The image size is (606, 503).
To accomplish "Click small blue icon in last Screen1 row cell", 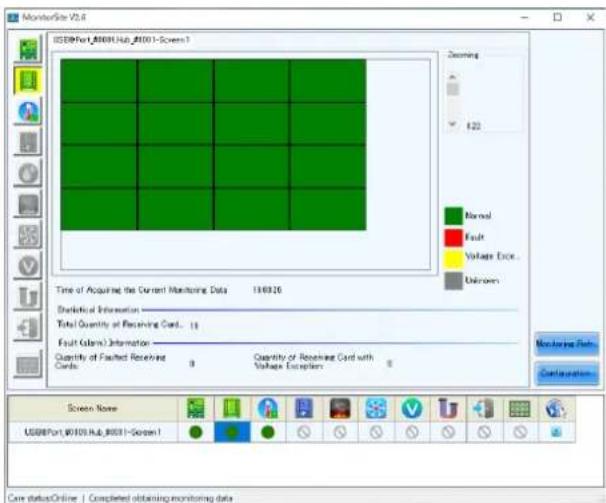I will coord(556,432).
